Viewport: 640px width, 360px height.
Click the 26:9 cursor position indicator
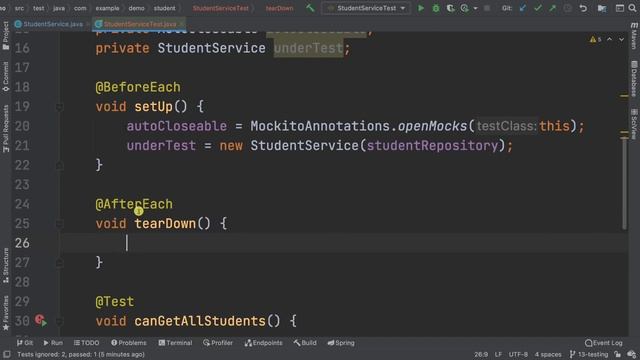pos(481,354)
